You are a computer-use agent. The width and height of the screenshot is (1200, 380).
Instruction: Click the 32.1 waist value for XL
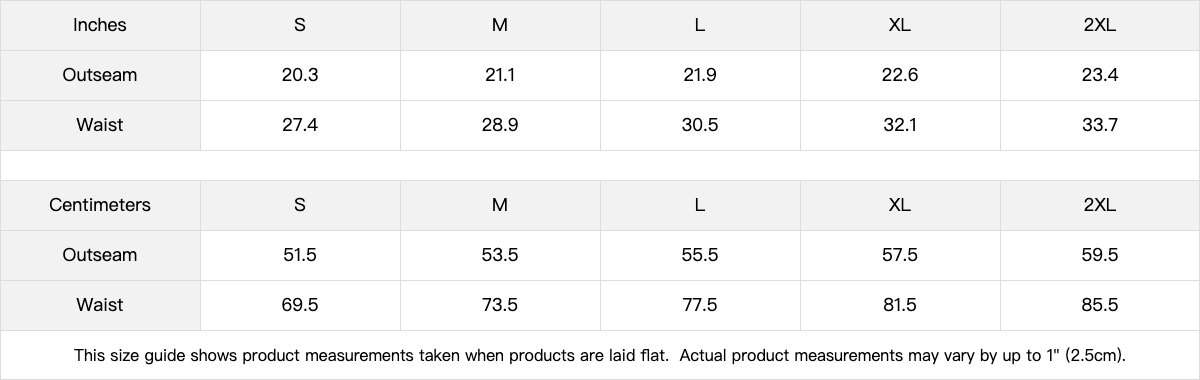pyautogui.click(x=900, y=125)
